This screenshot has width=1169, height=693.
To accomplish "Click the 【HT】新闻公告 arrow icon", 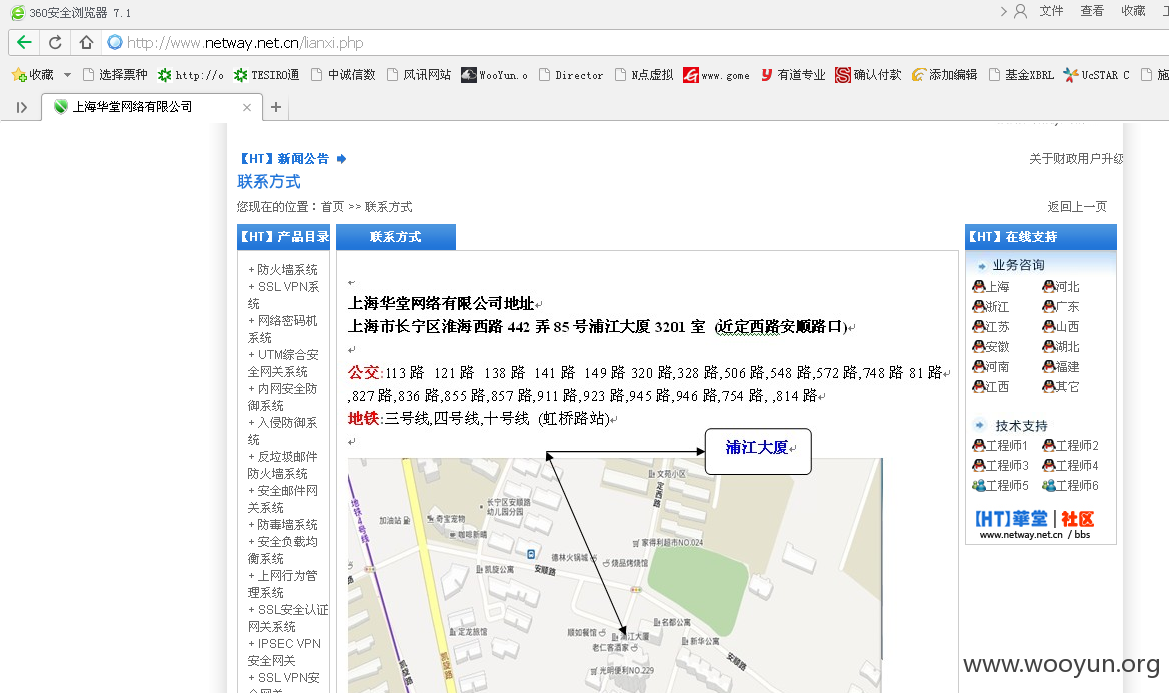I will (341, 159).
